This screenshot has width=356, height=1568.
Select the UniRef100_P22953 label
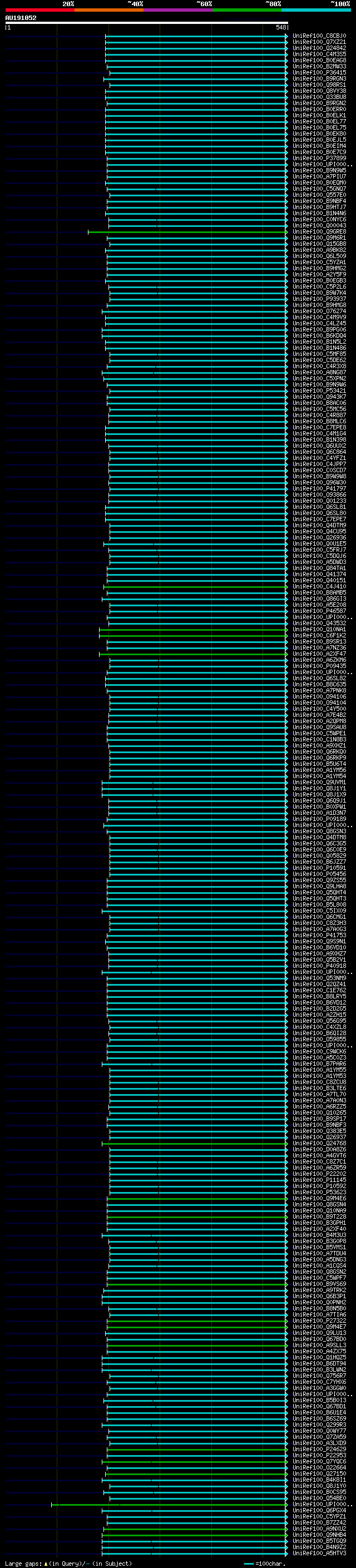coord(319,1456)
